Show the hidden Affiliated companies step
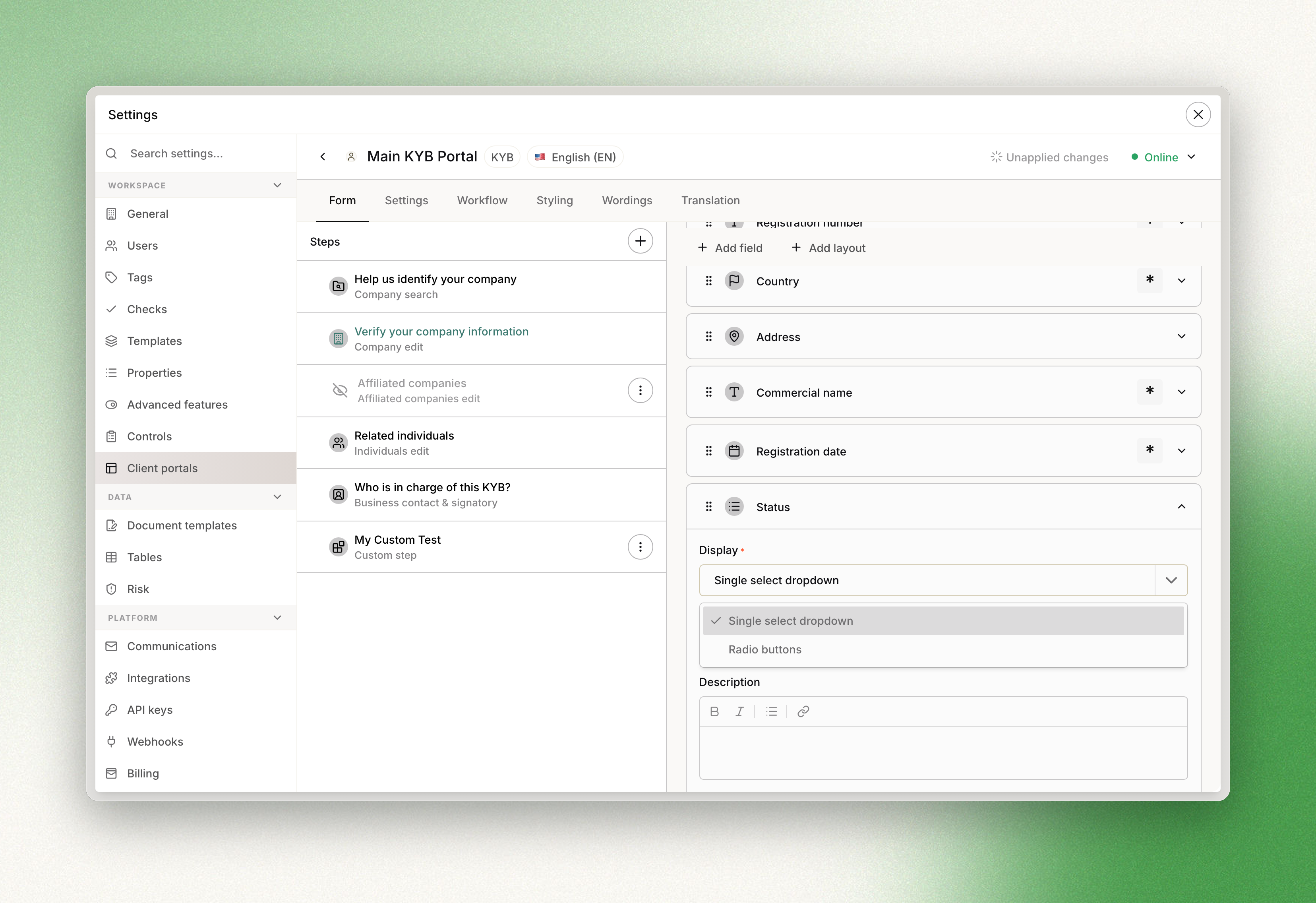The height and width of the screenshot is (903, 1316). 340,390
